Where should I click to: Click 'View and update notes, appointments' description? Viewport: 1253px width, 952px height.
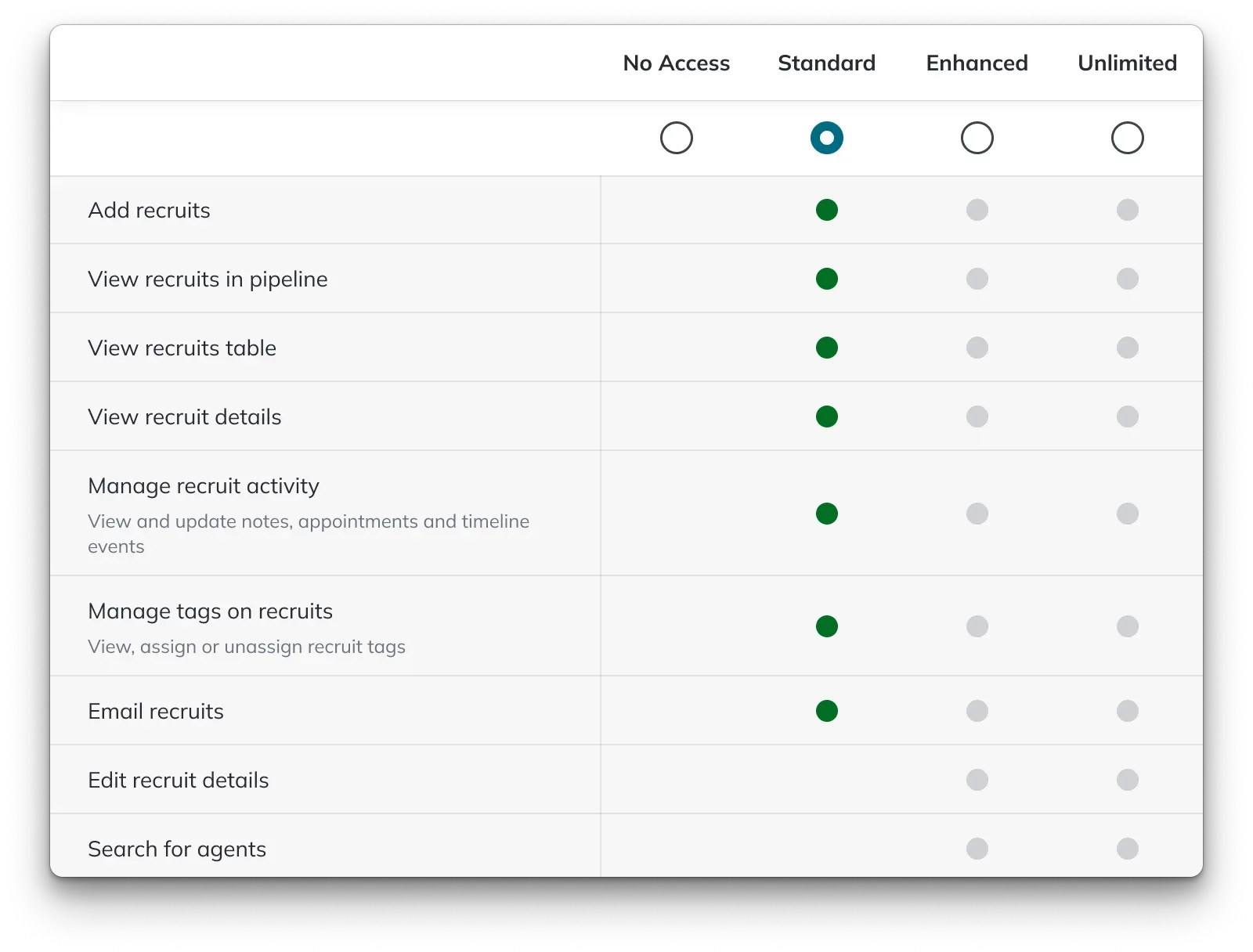tap(309, 534)
